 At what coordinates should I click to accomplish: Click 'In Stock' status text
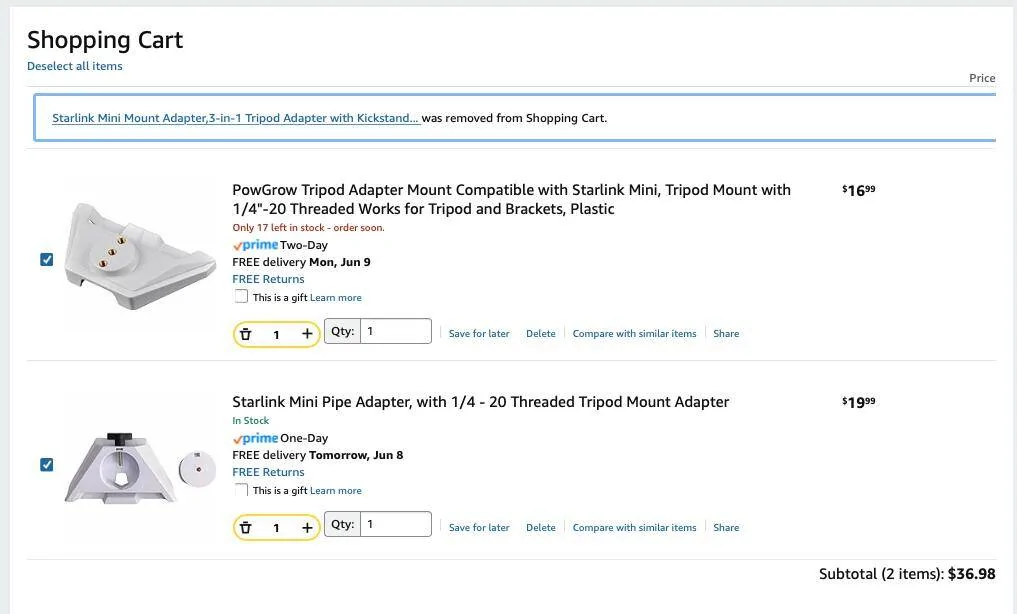tap(250, 421)
